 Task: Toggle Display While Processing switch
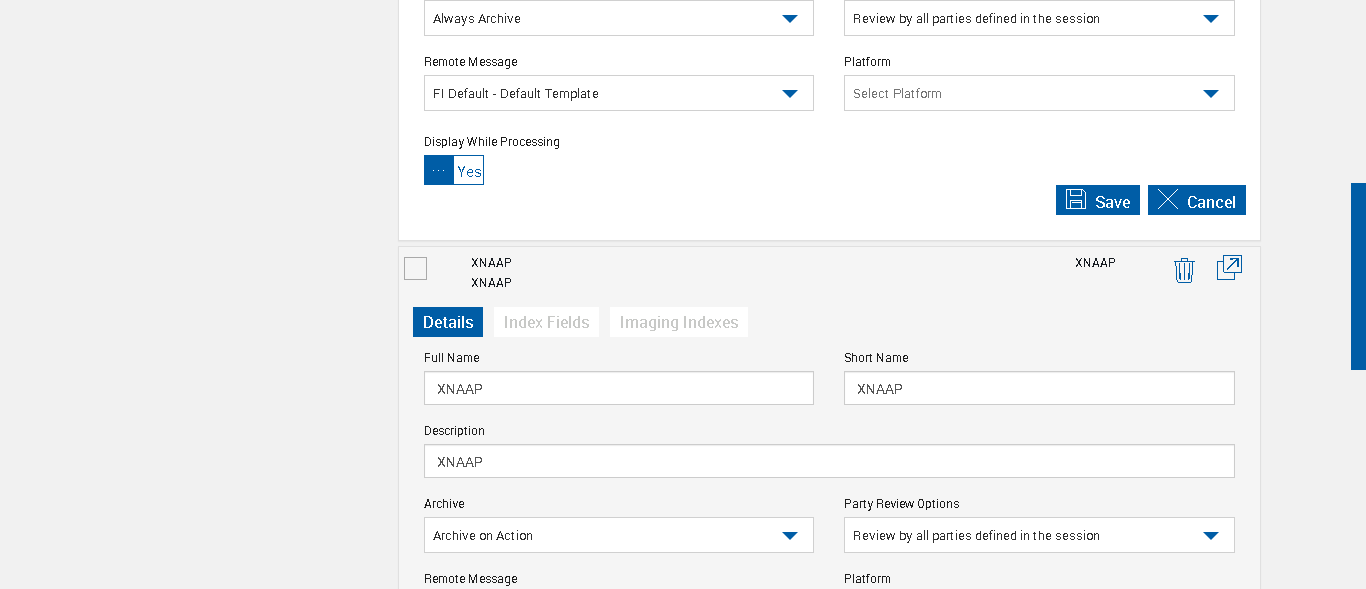(x=454, y=171)
